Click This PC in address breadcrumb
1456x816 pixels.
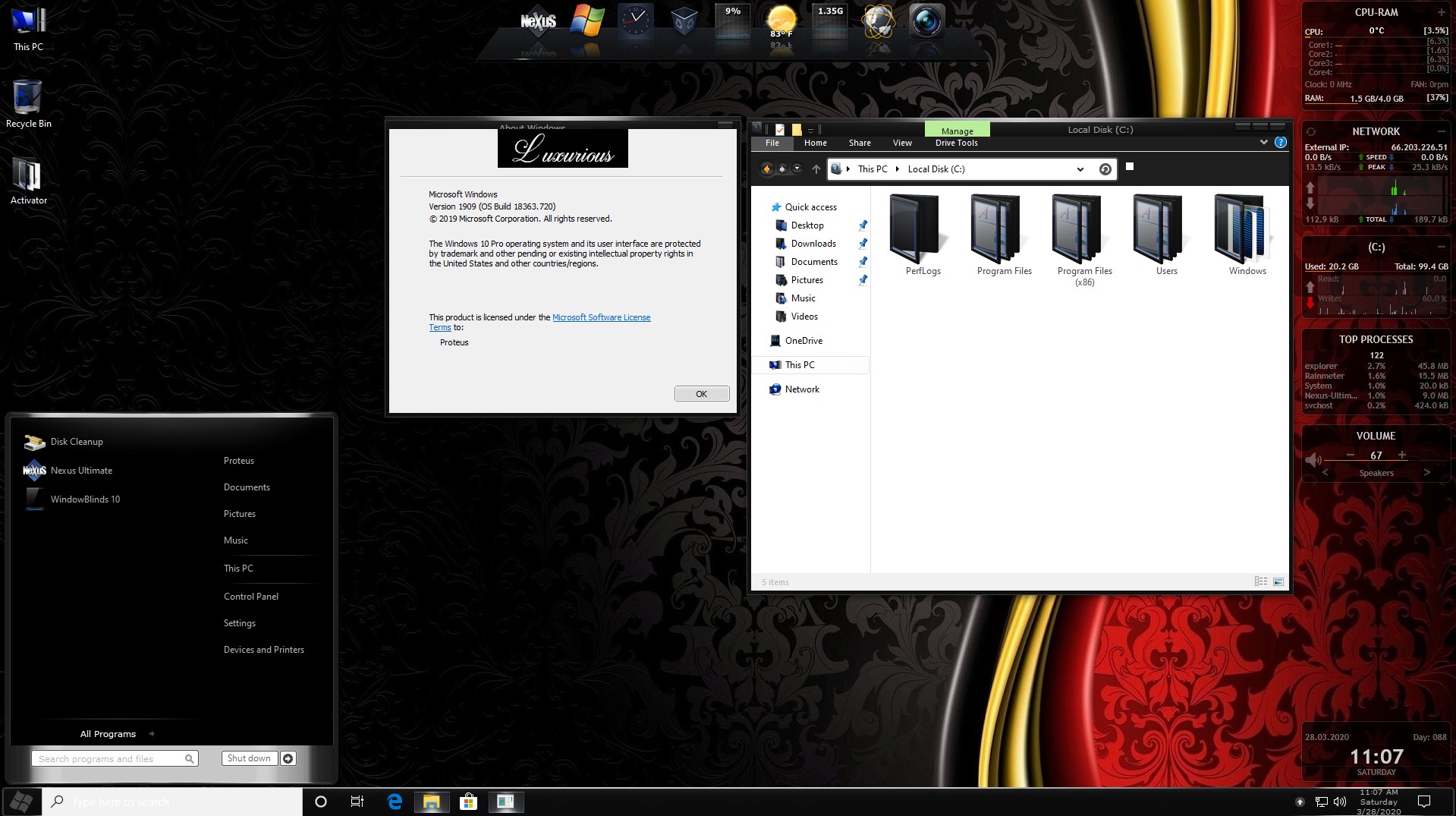click(x=873, y=169)
